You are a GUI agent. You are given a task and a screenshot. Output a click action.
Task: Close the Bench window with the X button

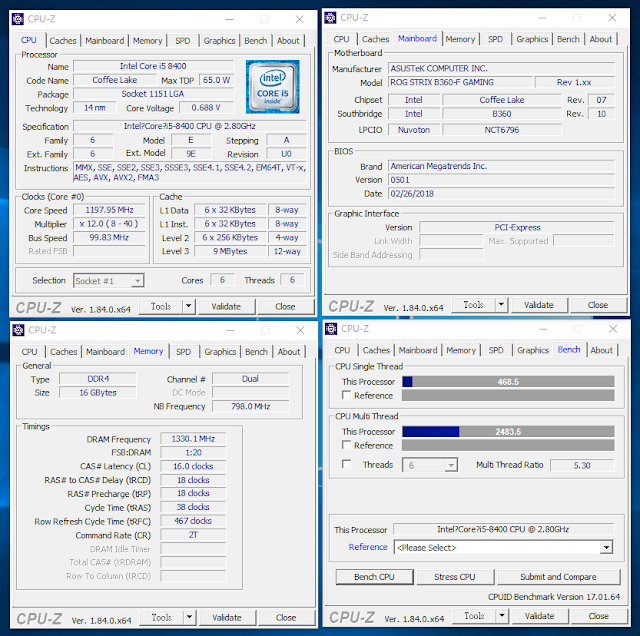[613, 329]
